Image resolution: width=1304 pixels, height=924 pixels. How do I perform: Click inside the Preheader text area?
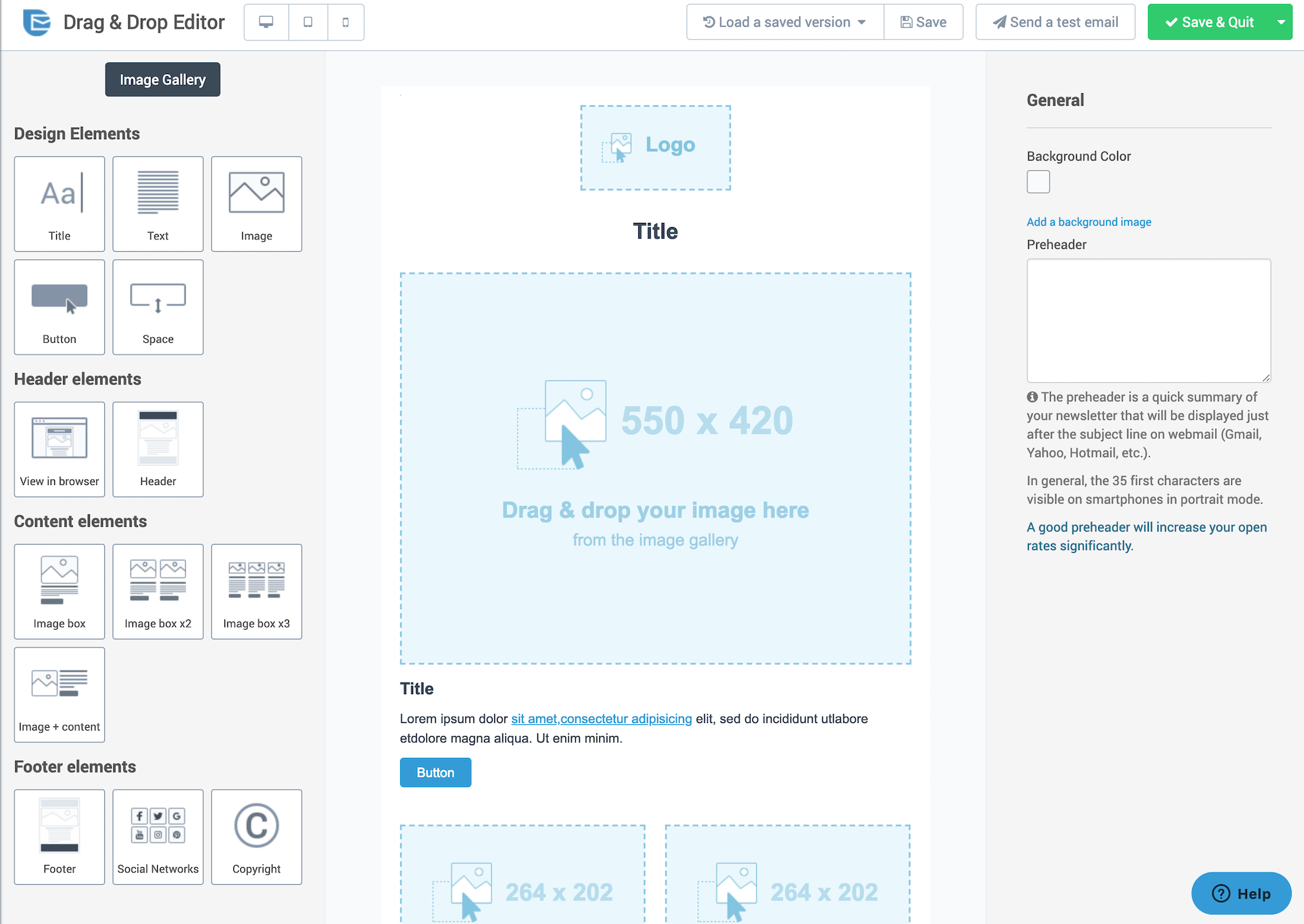click(x=1148, y=320)
